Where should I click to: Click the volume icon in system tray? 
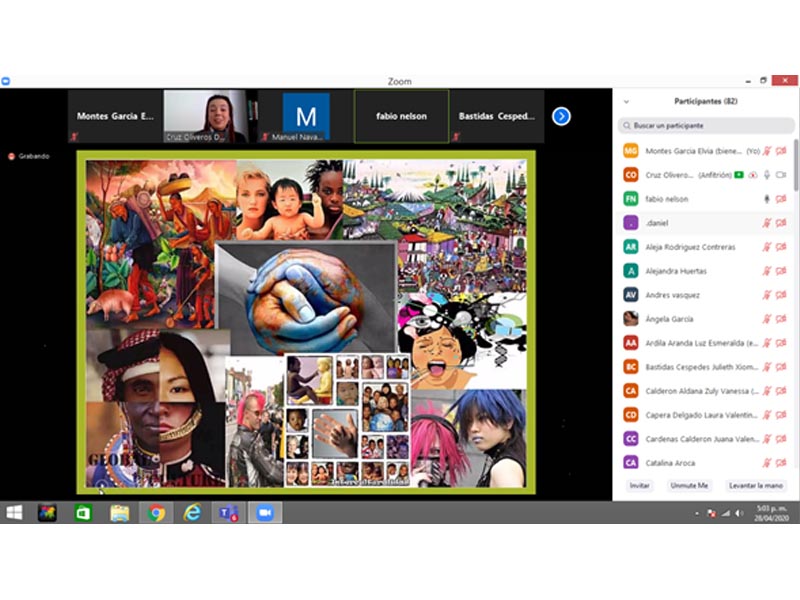tap(739, 513)
